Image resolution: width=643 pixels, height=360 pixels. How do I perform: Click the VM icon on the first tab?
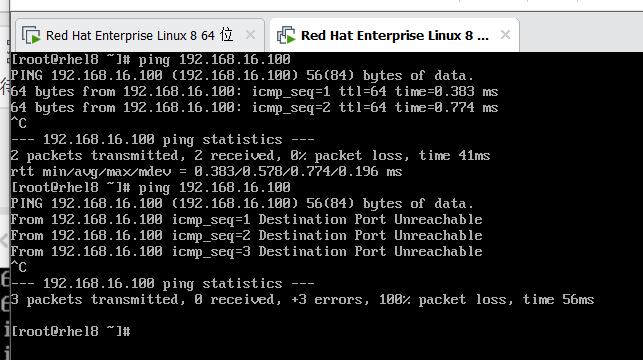pyautogui.click(x=31, y=35)
